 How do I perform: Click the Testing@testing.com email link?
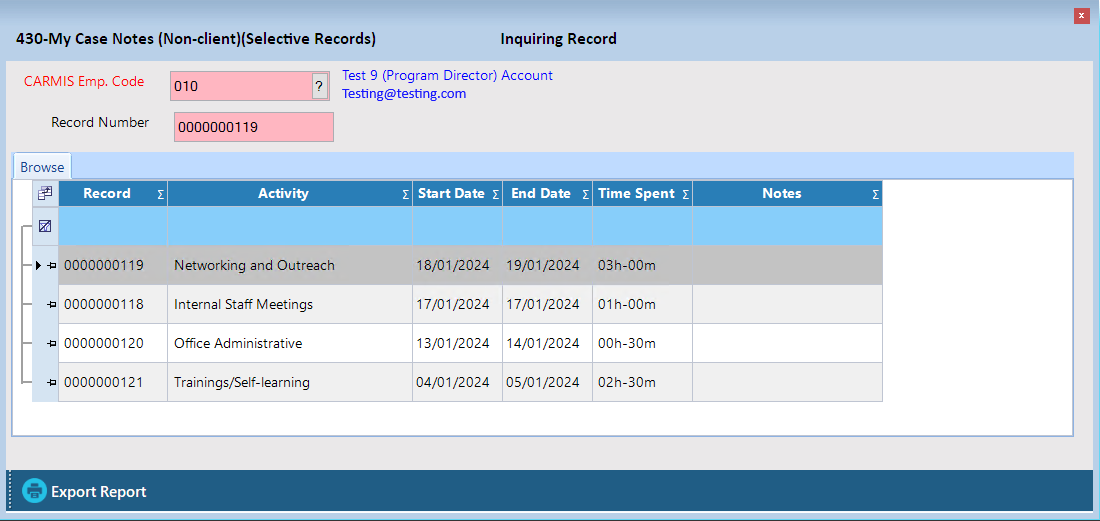tap(404, 94)
